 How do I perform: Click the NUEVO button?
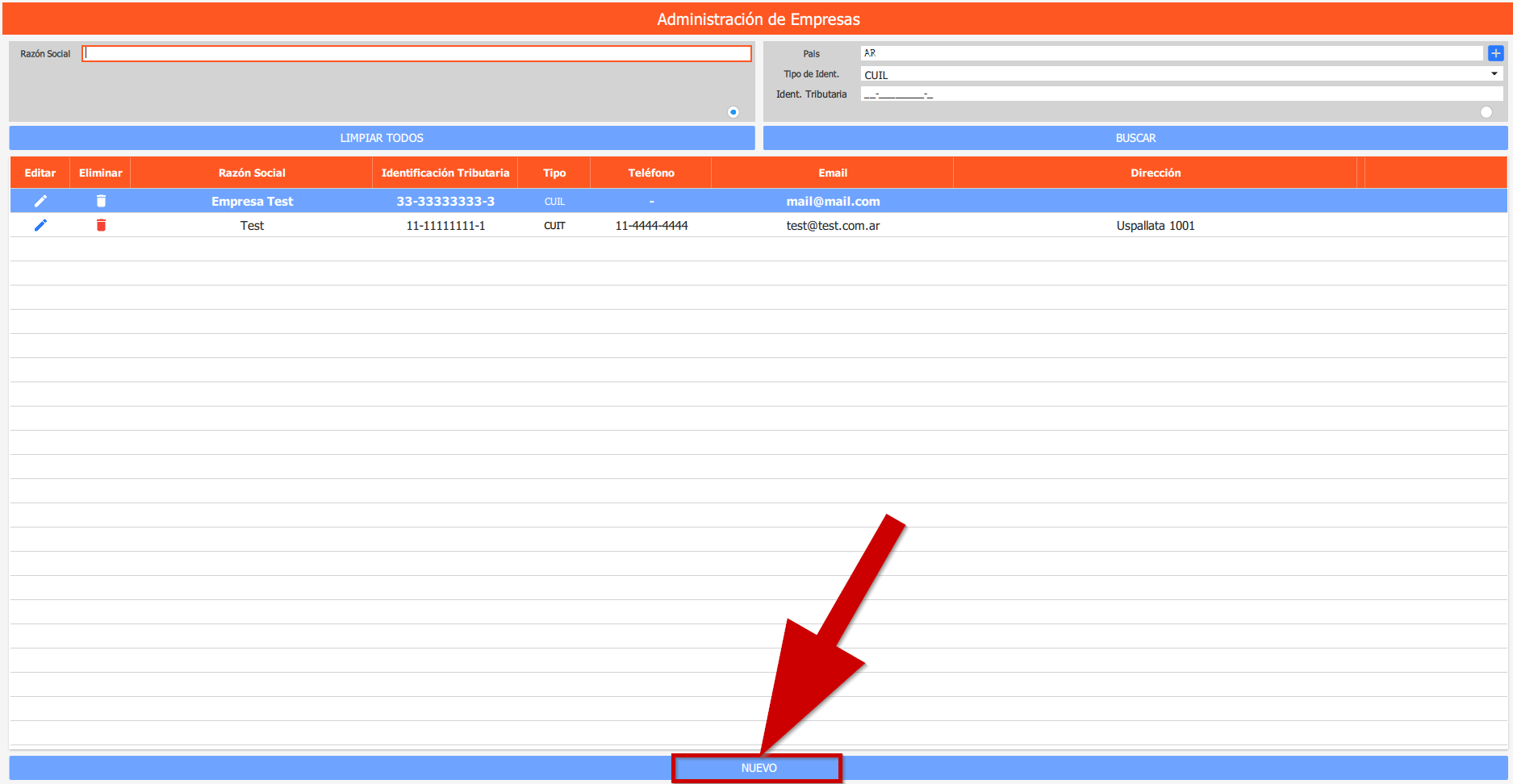point(758,768)
